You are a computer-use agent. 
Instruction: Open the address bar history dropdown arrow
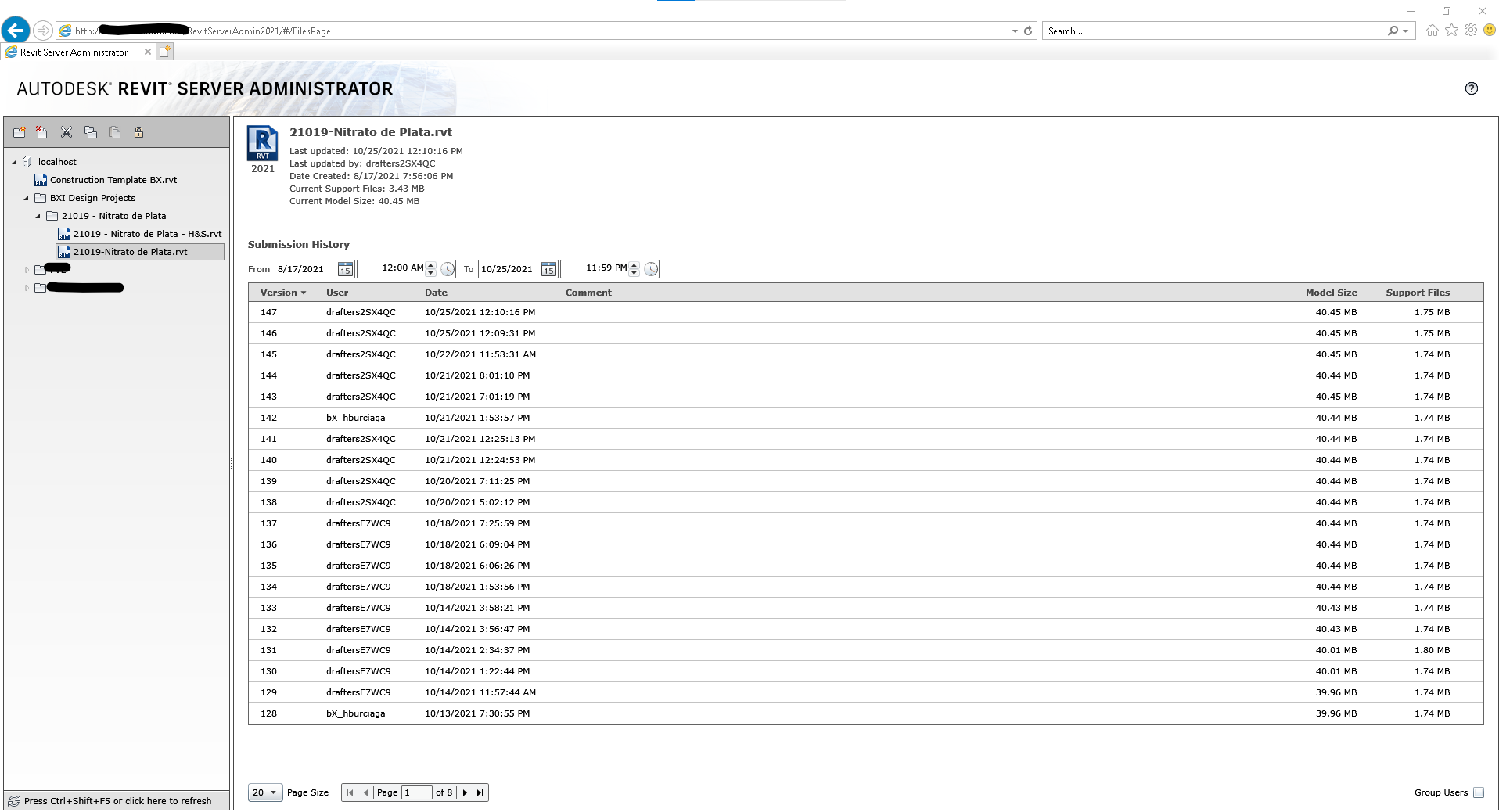coord(1015,31)
